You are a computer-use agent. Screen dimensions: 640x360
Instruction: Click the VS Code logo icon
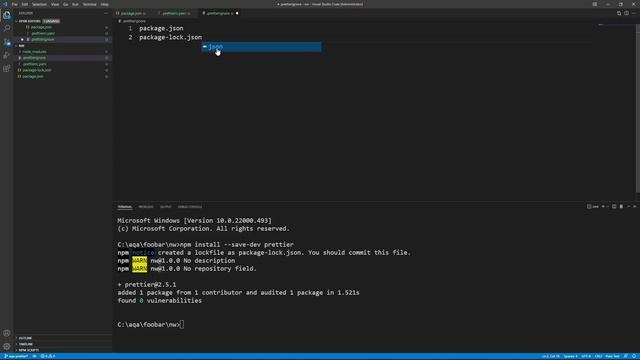point(5,4)
